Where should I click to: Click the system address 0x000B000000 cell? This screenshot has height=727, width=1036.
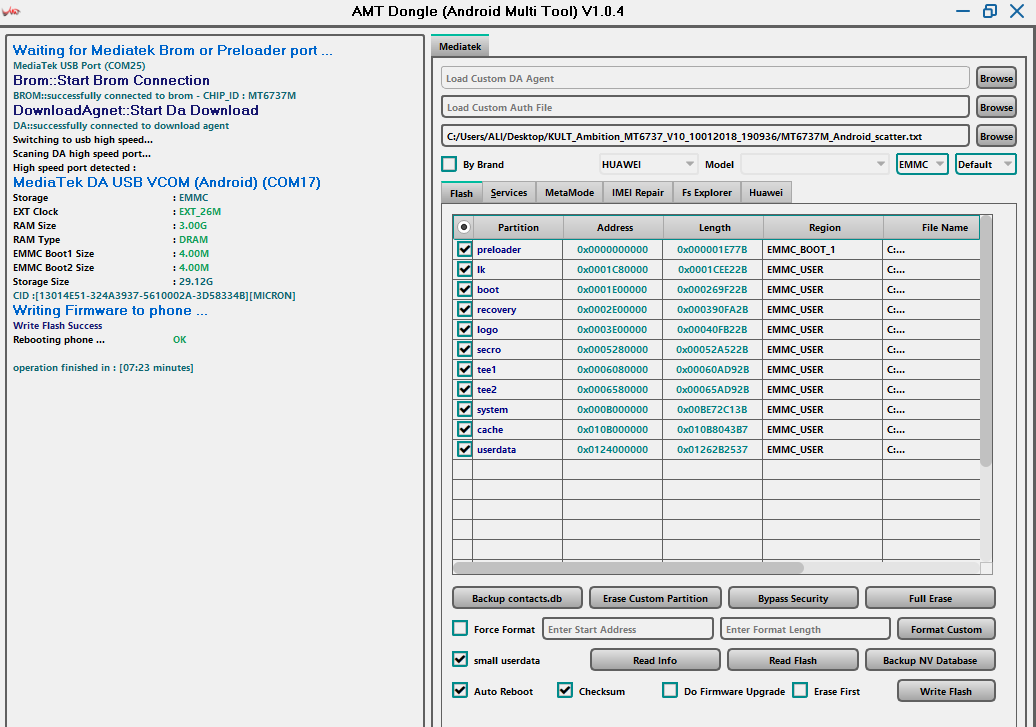pyautogui.click(x=612, y=409)
